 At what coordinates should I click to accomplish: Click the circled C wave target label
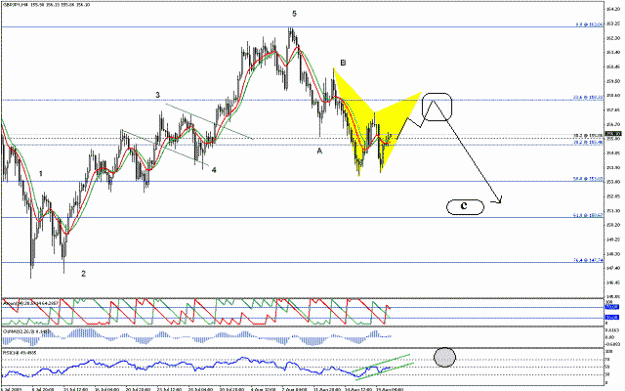click(465, 206)
